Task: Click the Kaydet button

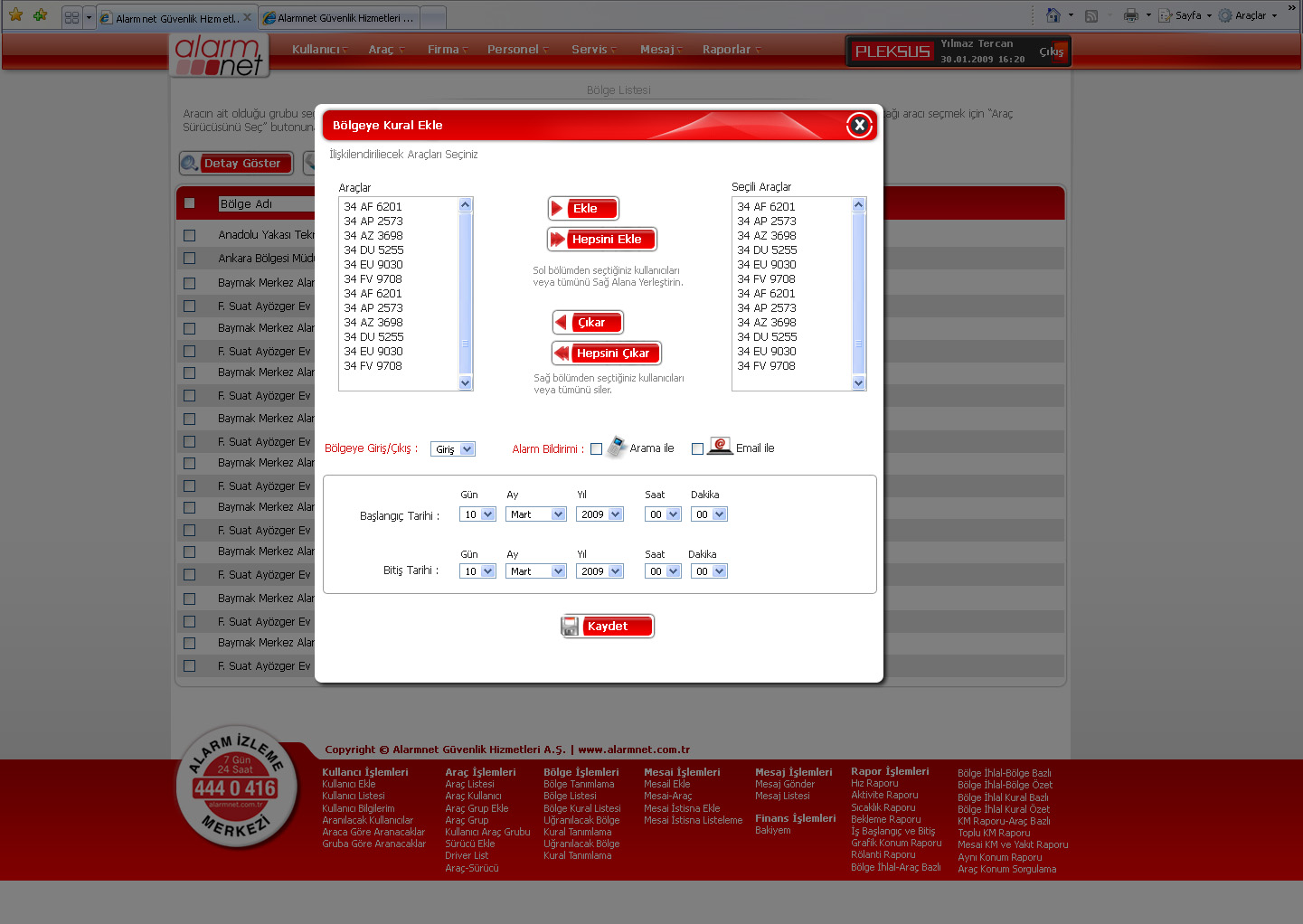Action: (x=608, y=627)
